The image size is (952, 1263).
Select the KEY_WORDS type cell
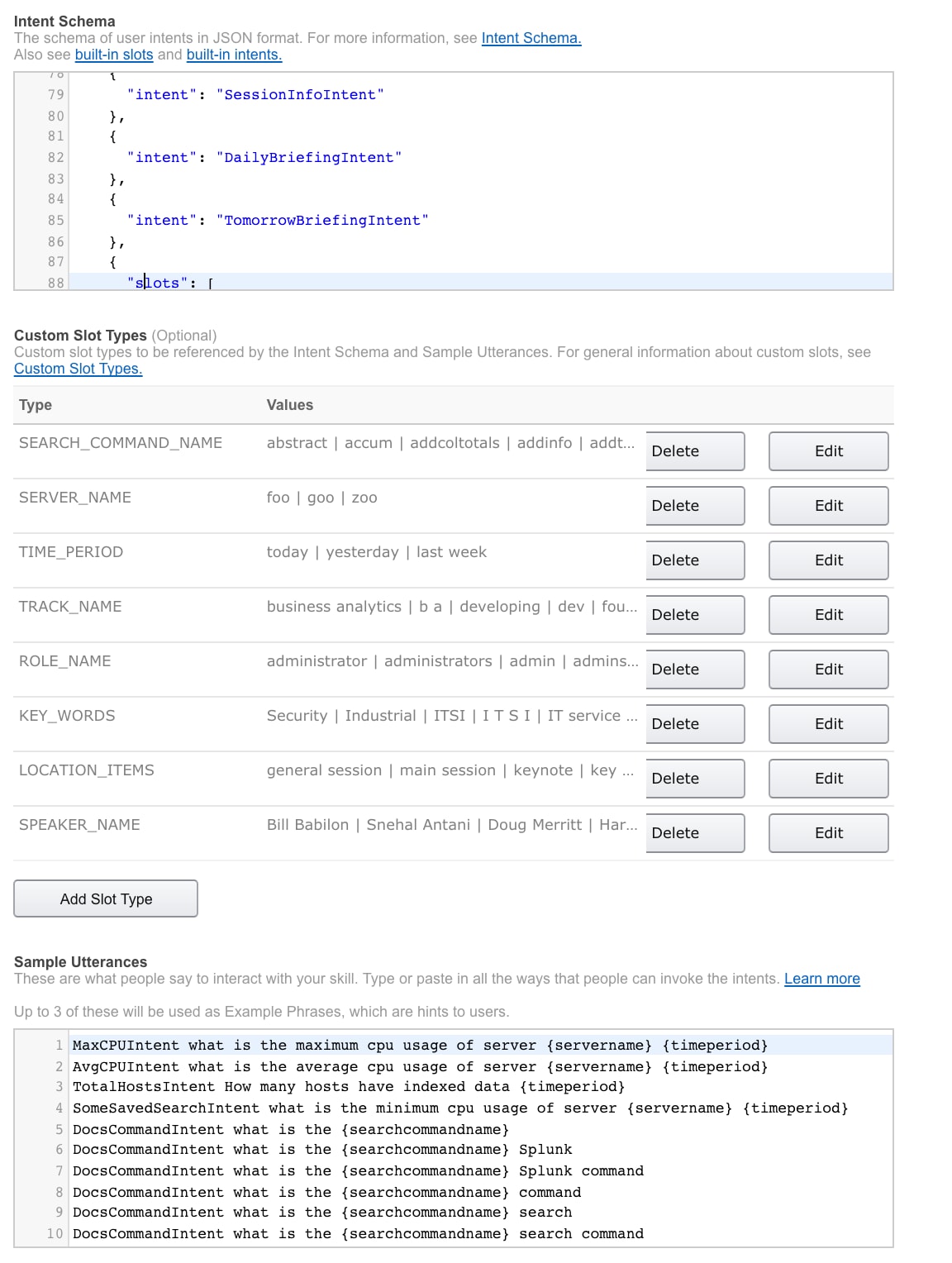tap(67, 716)
